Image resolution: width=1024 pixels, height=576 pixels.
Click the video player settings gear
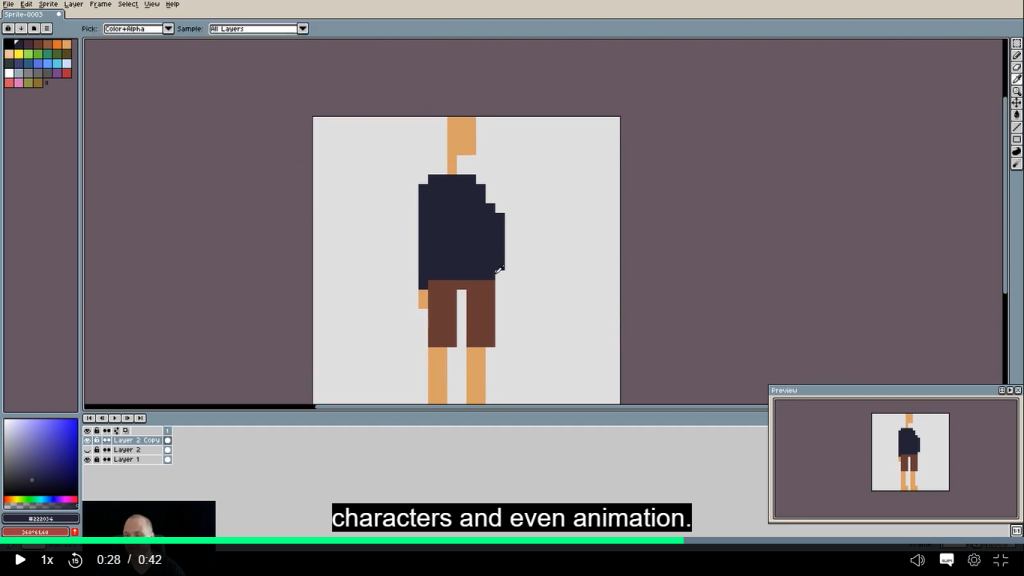[973, 560]
